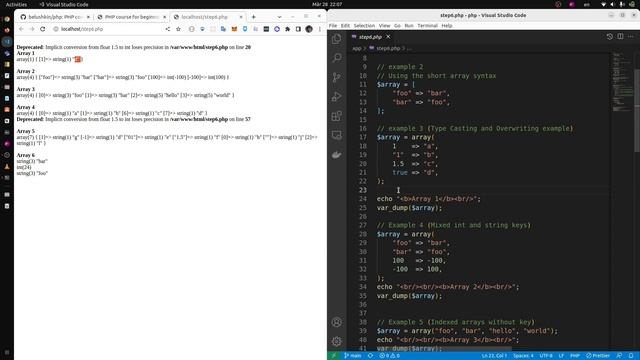
Task: Open More Actions menu in editor toolbar
Action: coord(631,37)
